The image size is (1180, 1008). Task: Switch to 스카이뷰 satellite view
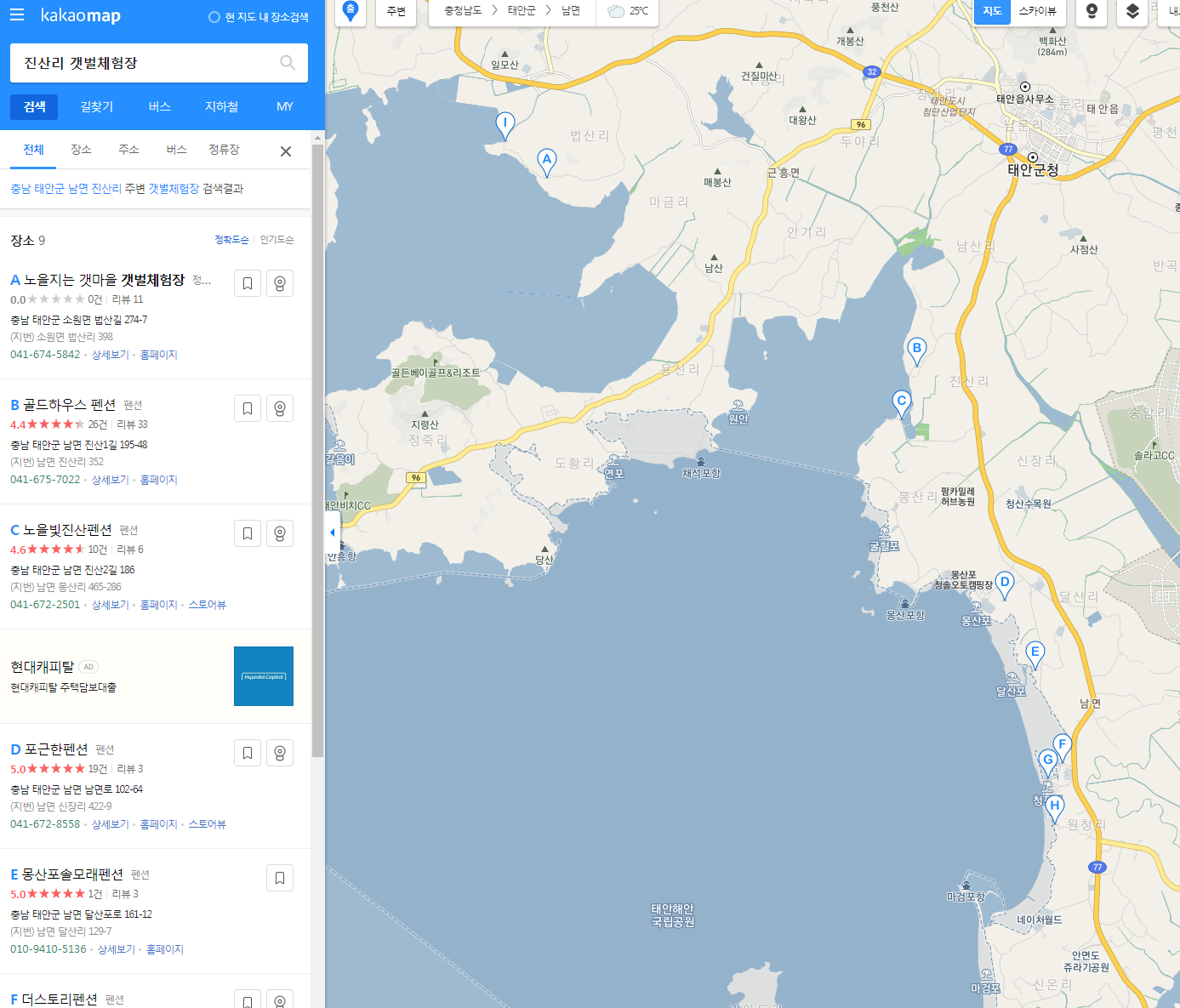point(1037,11)
